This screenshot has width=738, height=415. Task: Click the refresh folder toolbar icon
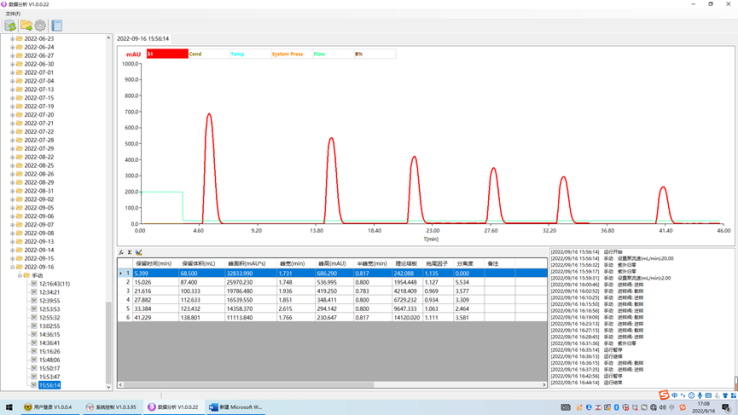[10, 26]
